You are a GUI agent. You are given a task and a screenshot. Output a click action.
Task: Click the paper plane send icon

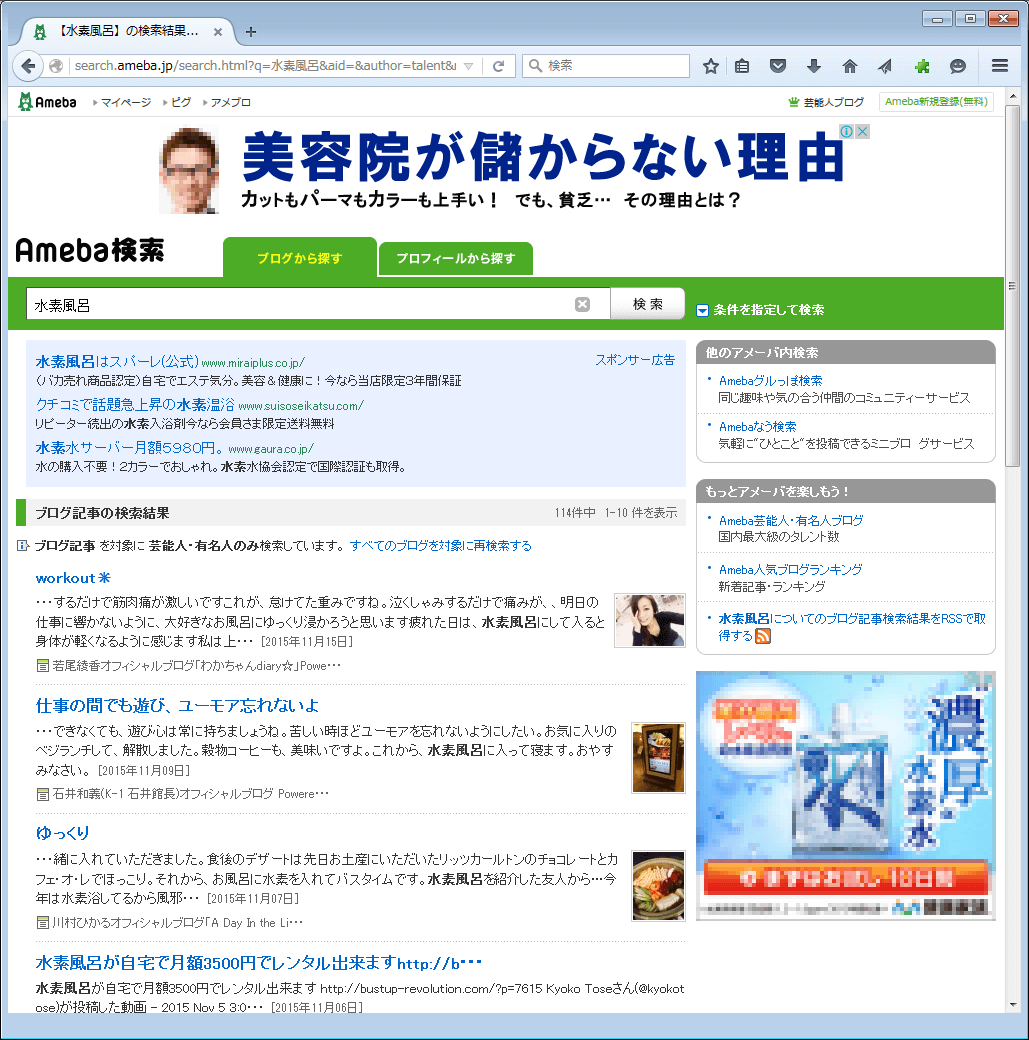885,66
